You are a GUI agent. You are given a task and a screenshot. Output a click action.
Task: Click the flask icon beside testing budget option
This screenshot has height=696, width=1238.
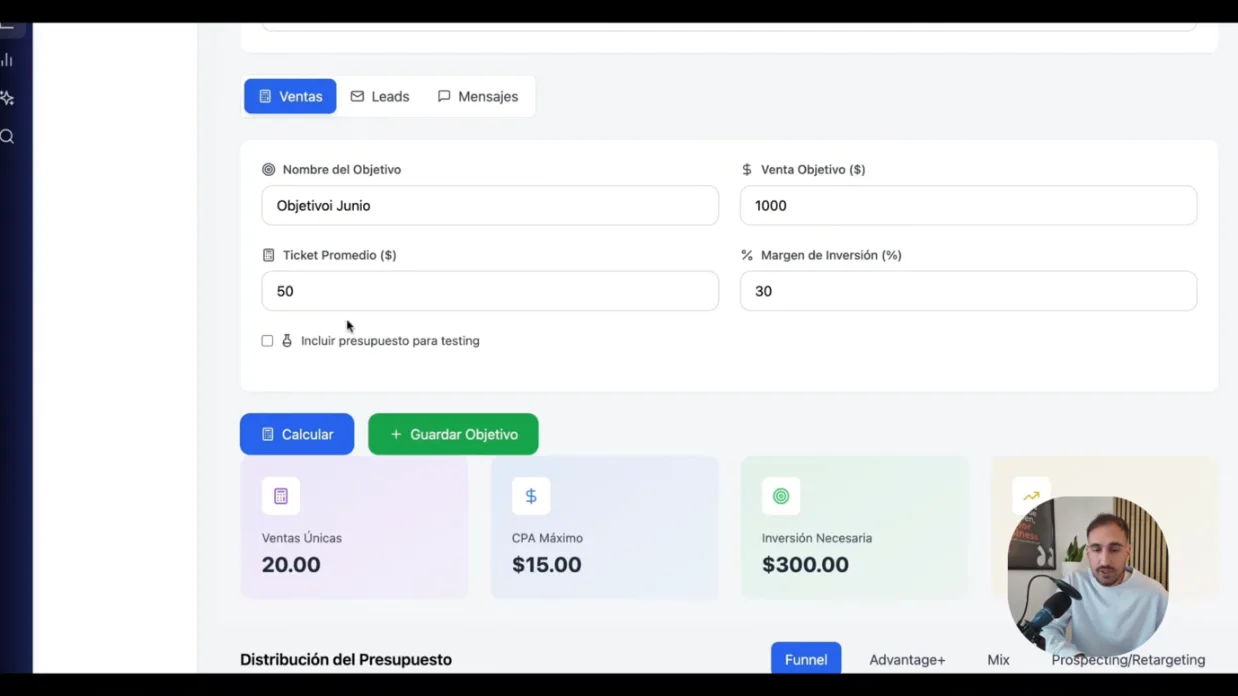[287, 341]
